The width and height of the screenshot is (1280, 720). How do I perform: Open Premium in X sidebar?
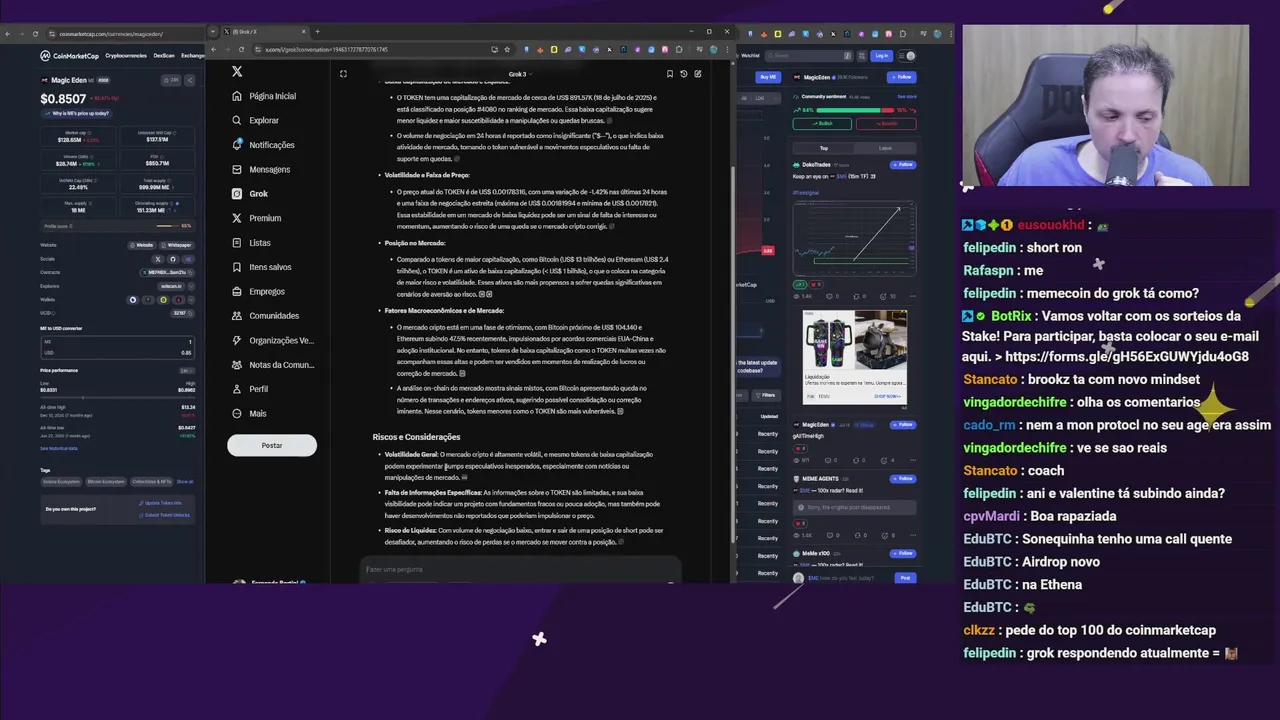256,218
